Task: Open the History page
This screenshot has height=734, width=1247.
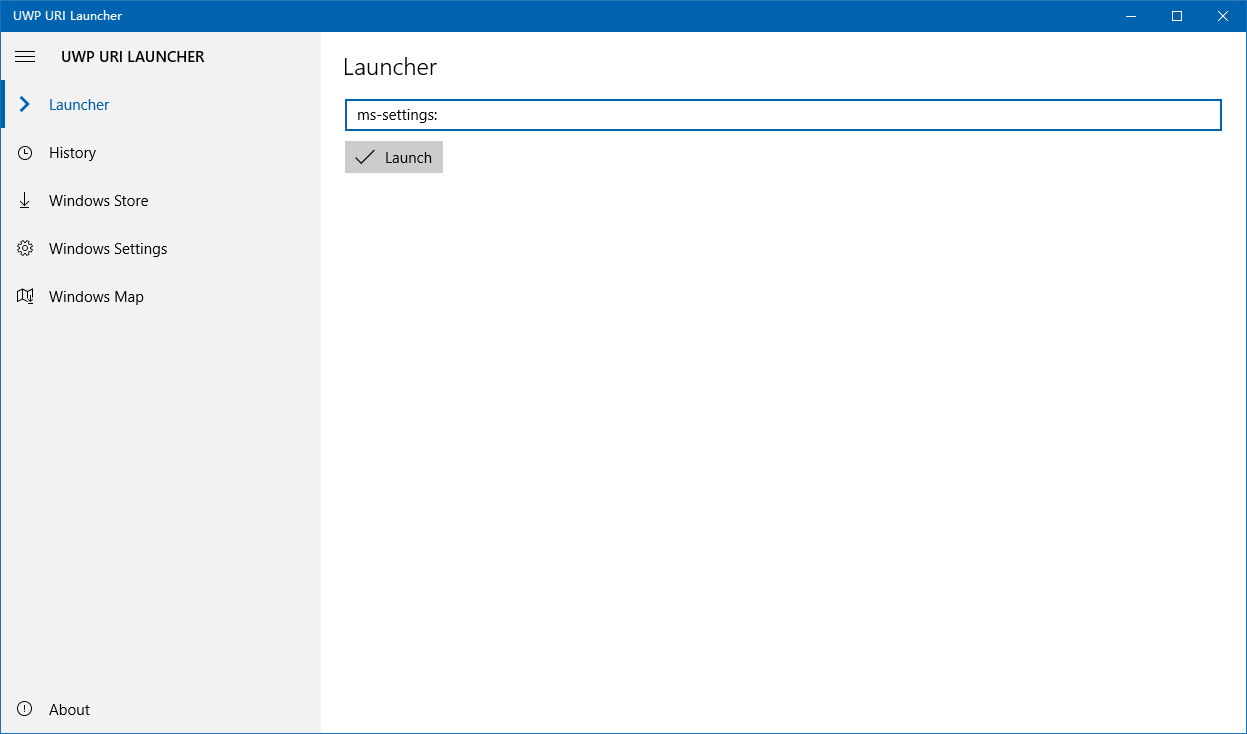Action: click(73, 152)
